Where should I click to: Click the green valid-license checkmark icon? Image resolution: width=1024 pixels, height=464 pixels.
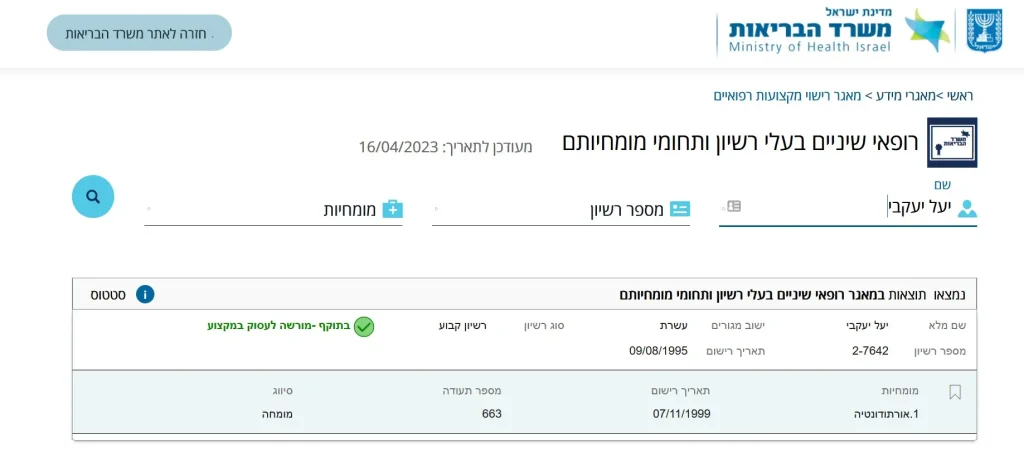[364, 326]
